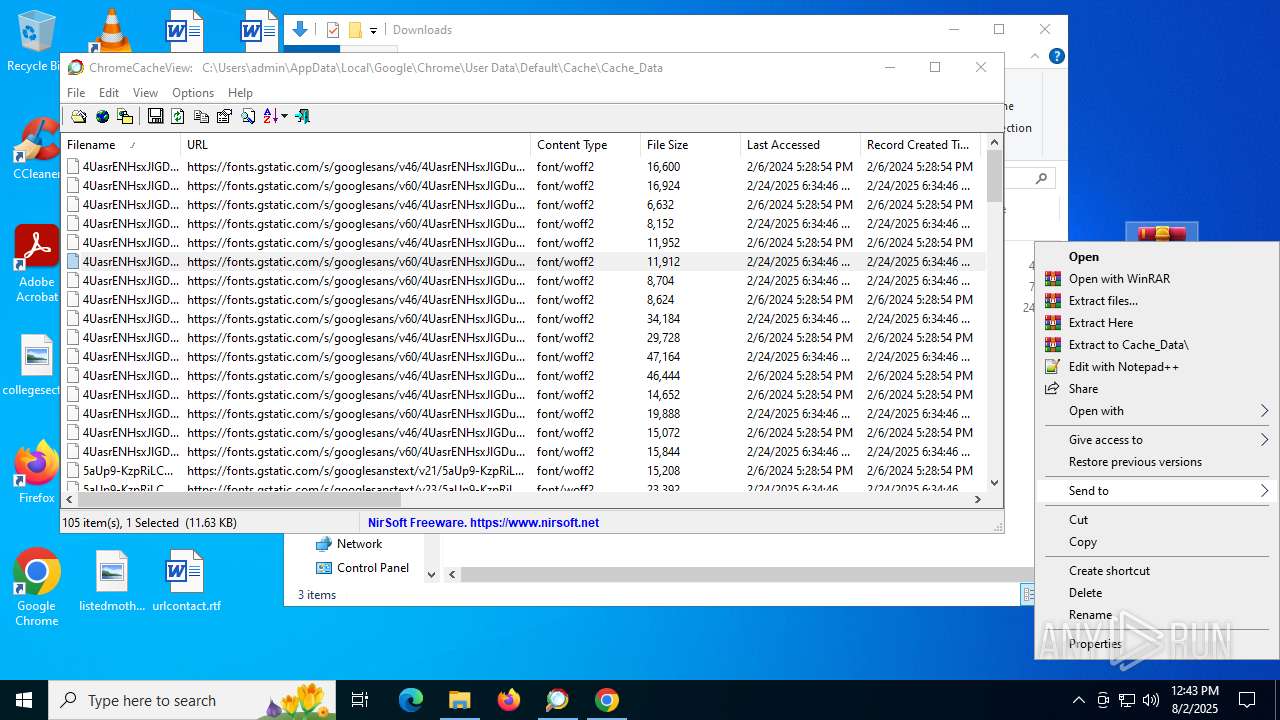1280x720 pixels.
Task: Choose Share in the context menu
Action: click(1157, 389)
